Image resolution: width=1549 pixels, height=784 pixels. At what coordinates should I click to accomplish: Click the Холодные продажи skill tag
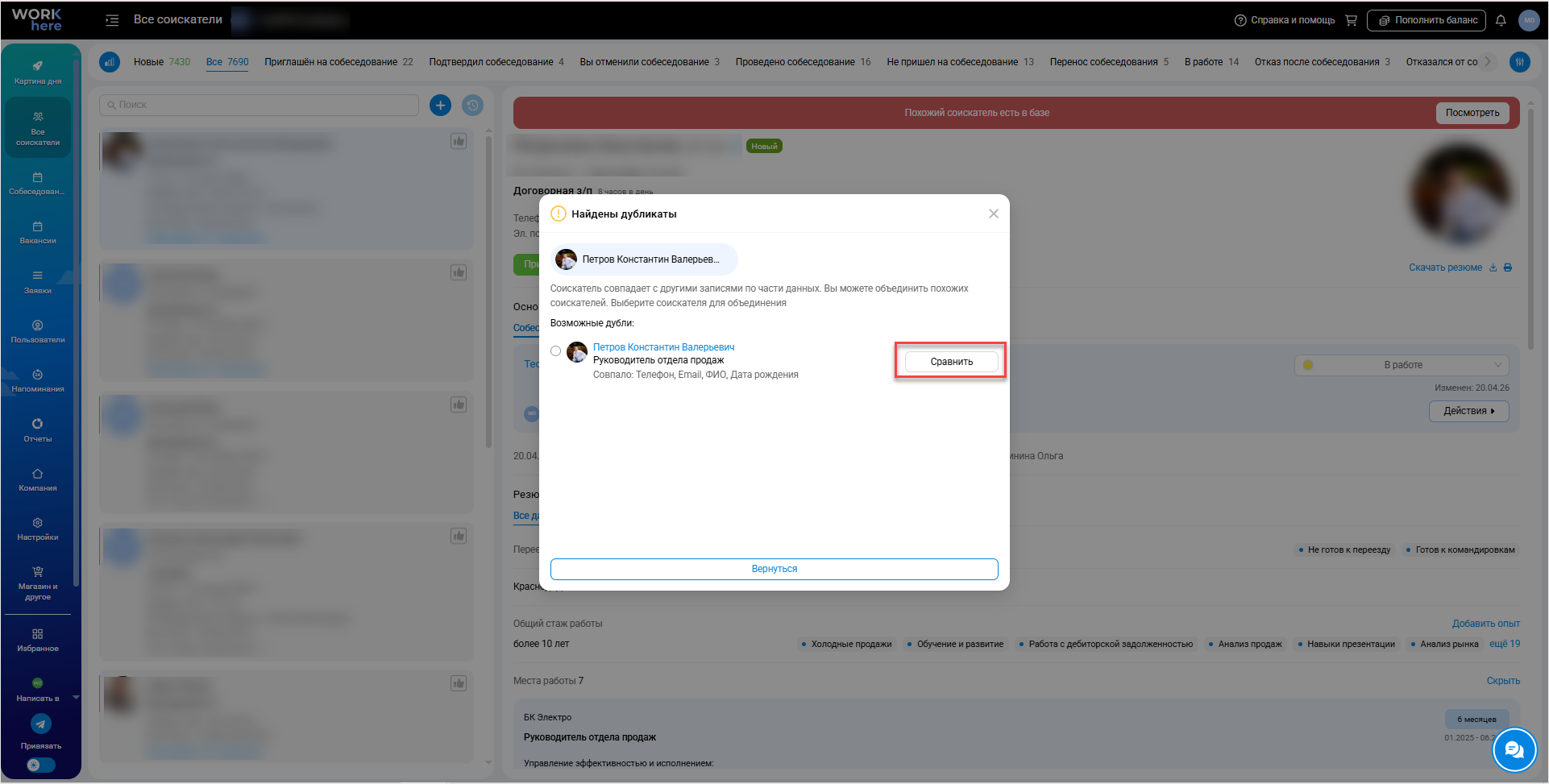(x=846, y=644)
